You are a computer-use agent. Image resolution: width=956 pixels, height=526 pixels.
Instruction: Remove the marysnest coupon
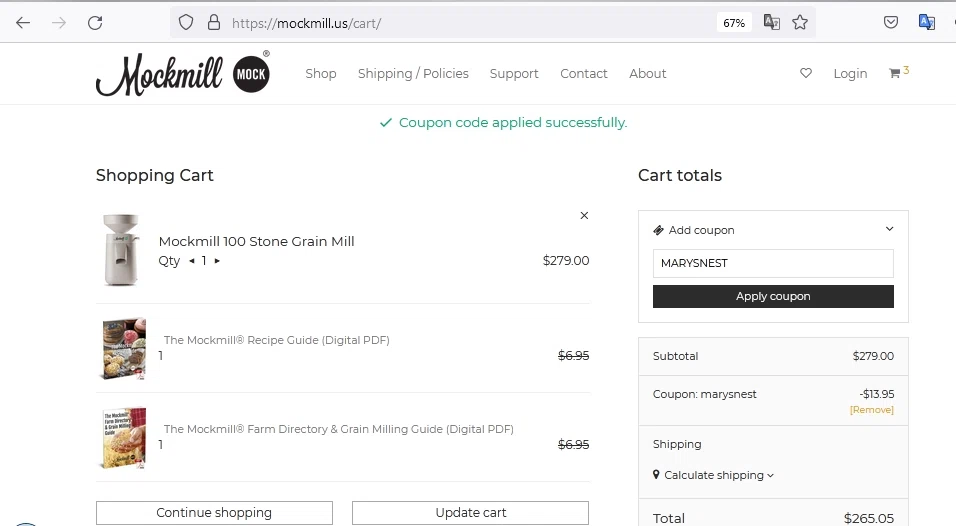[872, 410]
